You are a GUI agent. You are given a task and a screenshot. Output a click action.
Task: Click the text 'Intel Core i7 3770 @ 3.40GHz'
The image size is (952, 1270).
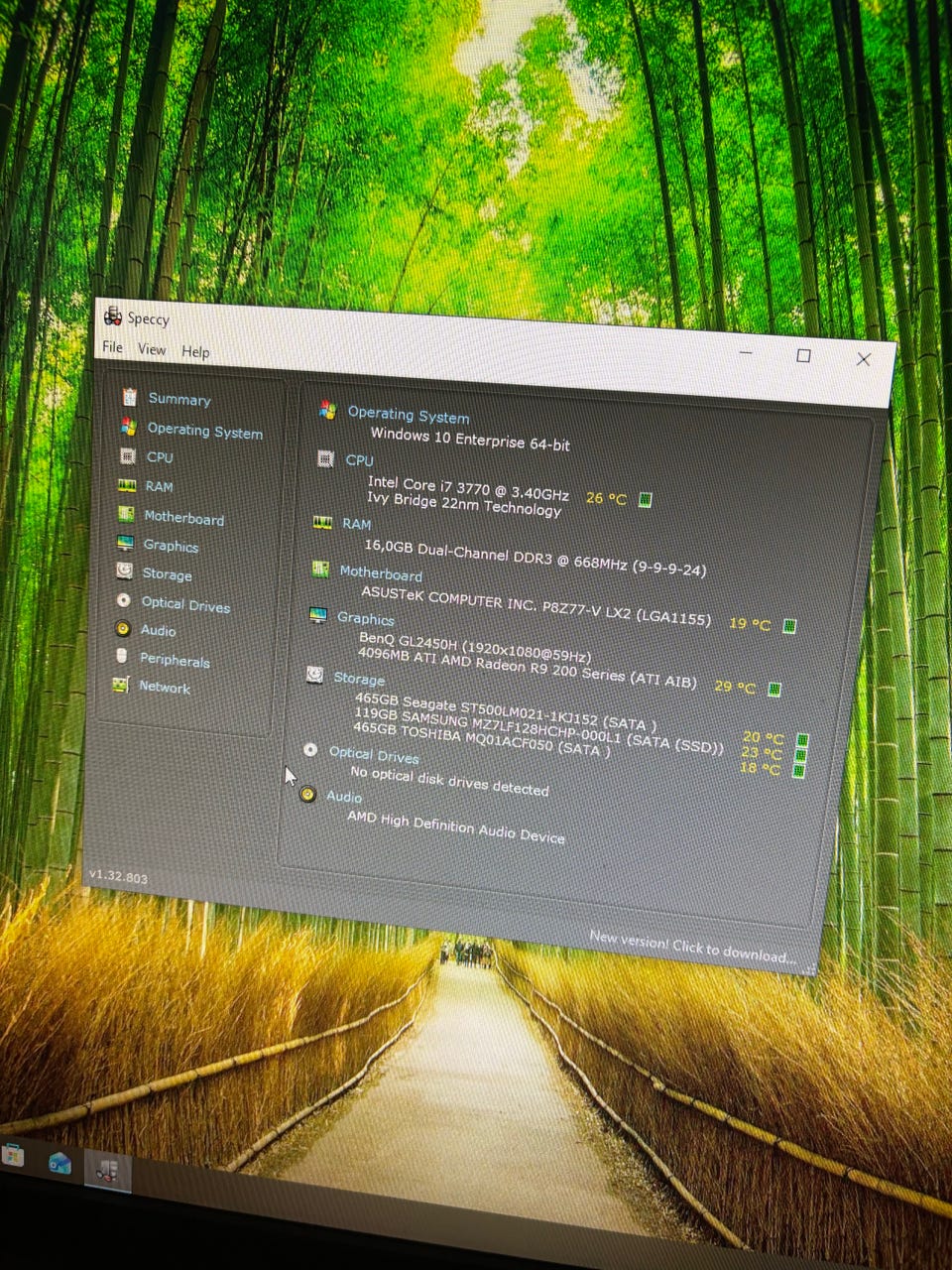(x=468, y=488)
